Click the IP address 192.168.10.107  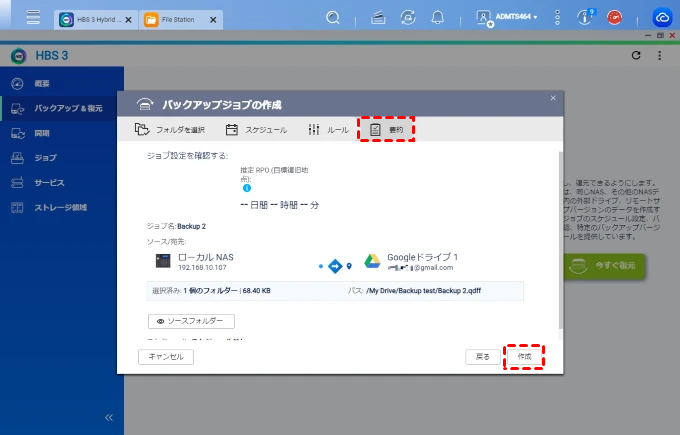point(202,268)
